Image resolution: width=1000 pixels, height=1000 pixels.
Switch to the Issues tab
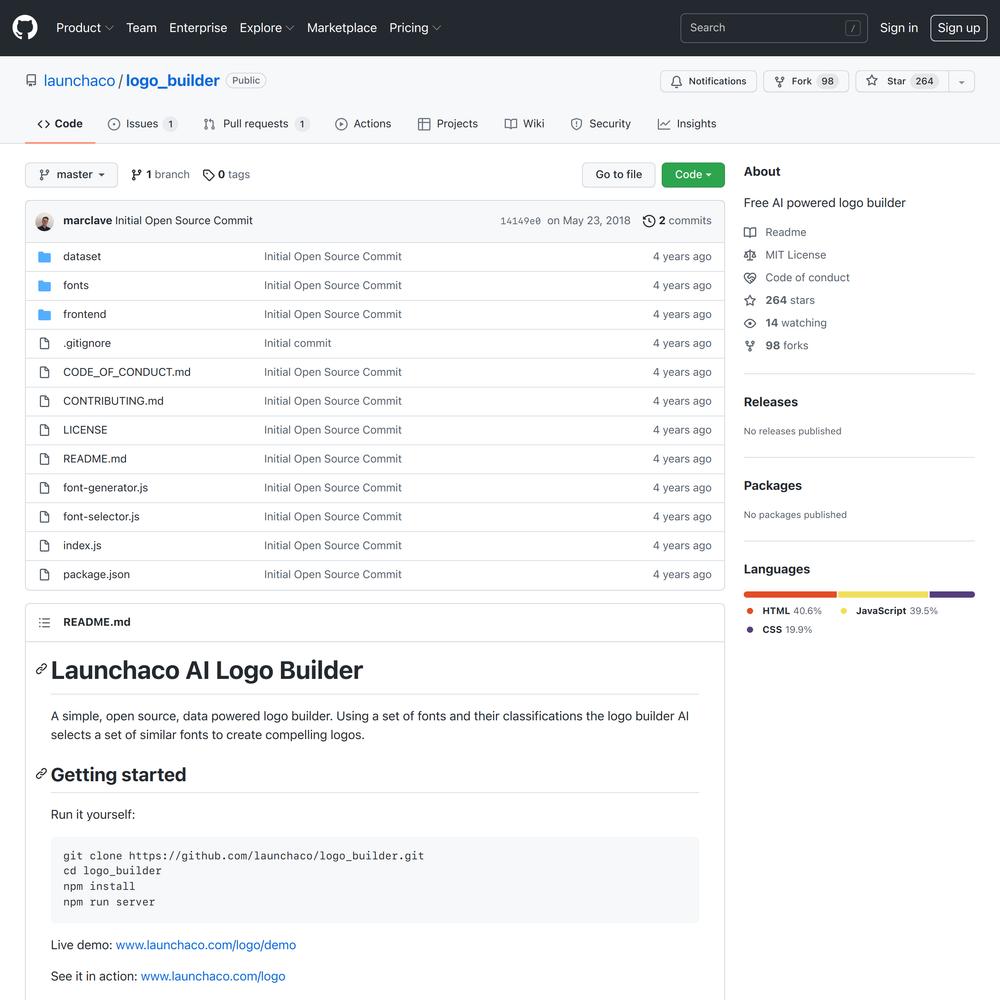pyautogui.click(x=142, y=124)
